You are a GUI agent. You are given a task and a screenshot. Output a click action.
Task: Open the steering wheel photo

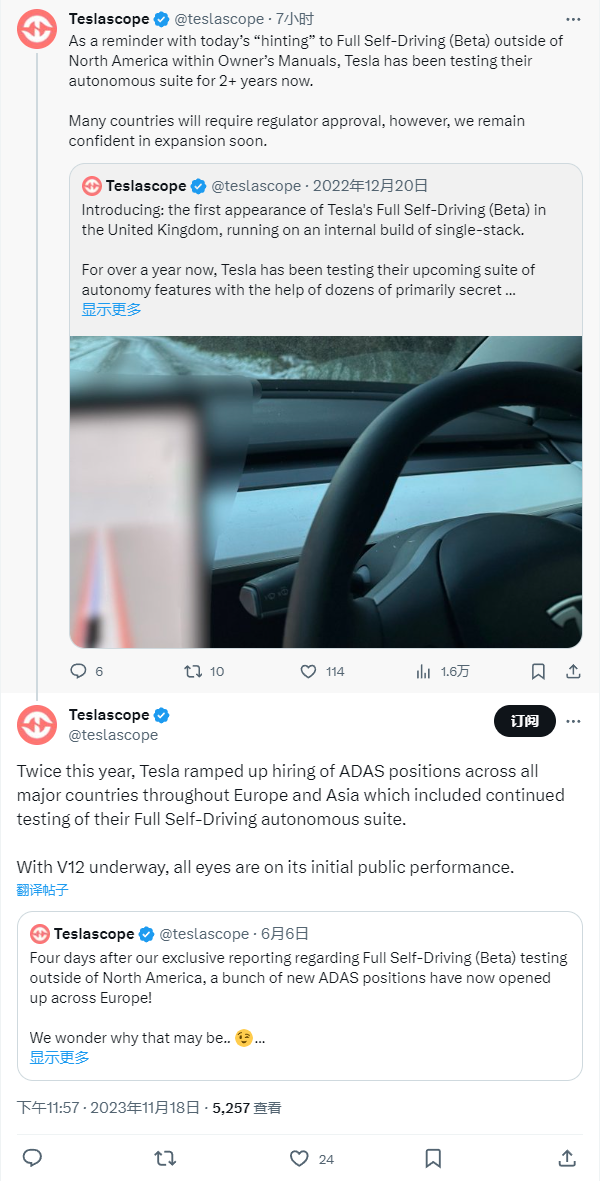coord(326,491)
